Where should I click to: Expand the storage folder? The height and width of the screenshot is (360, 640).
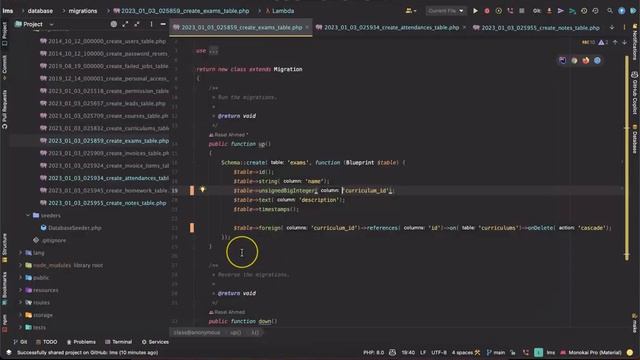tap(20, 315)
